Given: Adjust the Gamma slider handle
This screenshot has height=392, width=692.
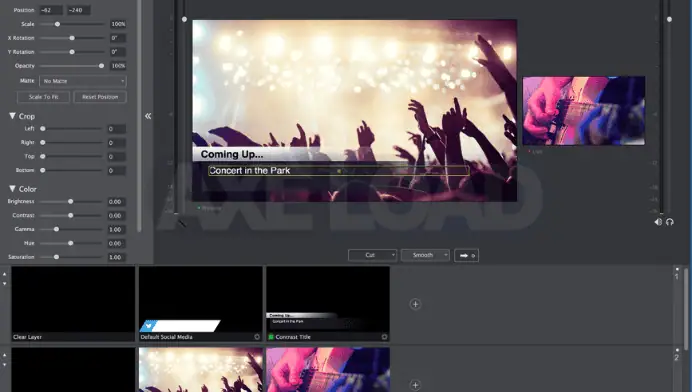Looking at the screenshot, I should click(x=56, y=229).
